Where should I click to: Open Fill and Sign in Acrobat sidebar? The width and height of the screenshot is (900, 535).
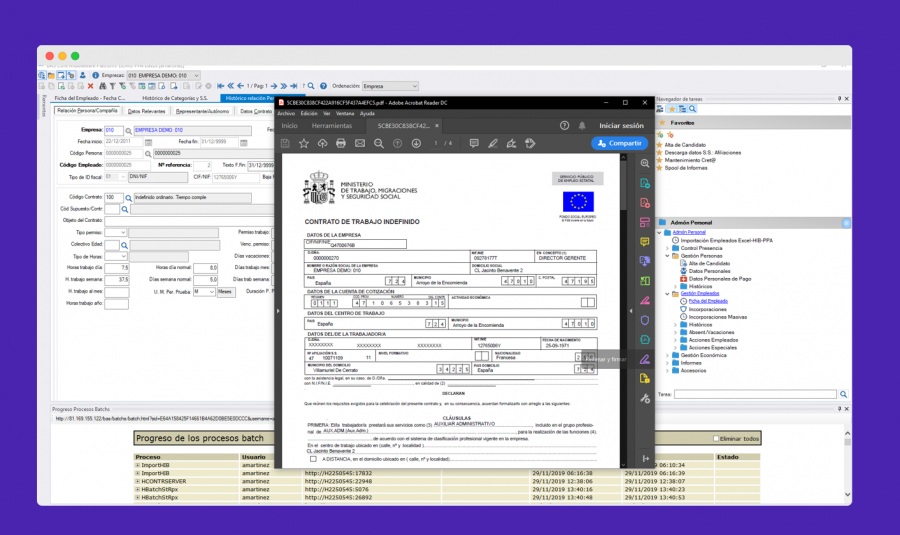click(645, 359)
